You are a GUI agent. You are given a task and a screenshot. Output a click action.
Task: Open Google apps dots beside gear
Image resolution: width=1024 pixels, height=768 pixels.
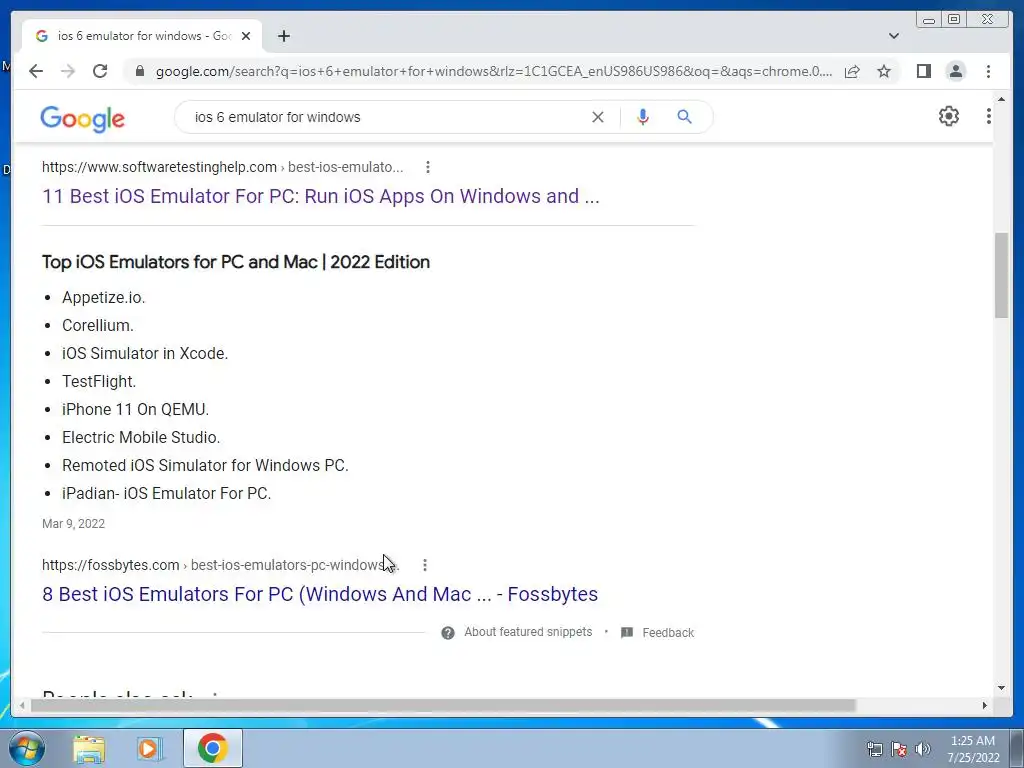(x=988, y=116)
